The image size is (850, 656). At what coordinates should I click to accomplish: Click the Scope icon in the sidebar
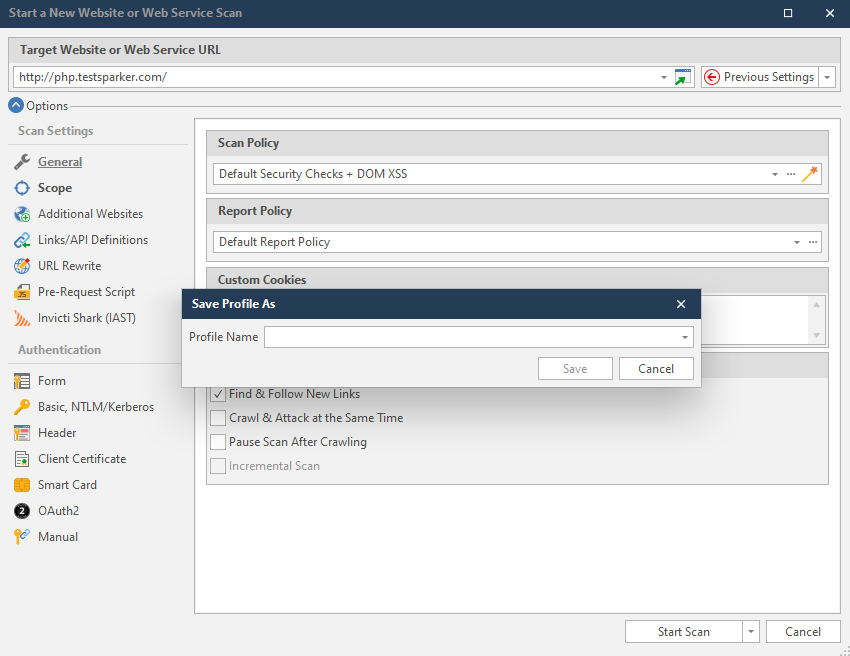coord(22,188)
